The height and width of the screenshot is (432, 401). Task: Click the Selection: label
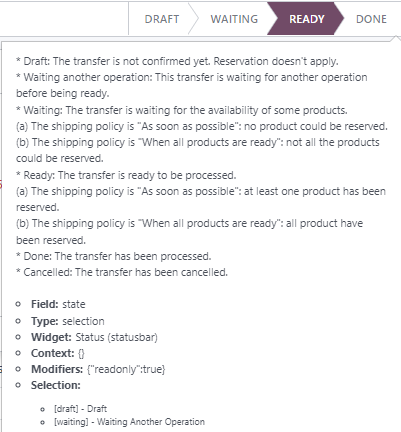coord(56,385)
